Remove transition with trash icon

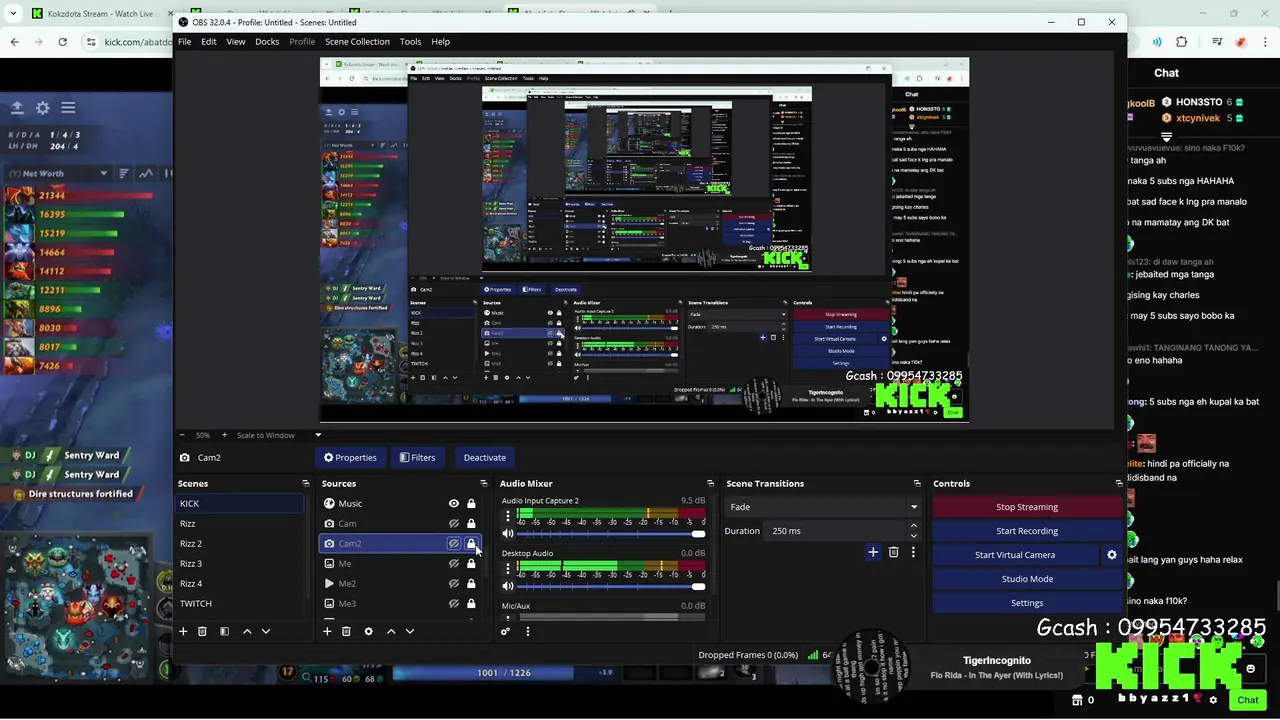point(894,552)
